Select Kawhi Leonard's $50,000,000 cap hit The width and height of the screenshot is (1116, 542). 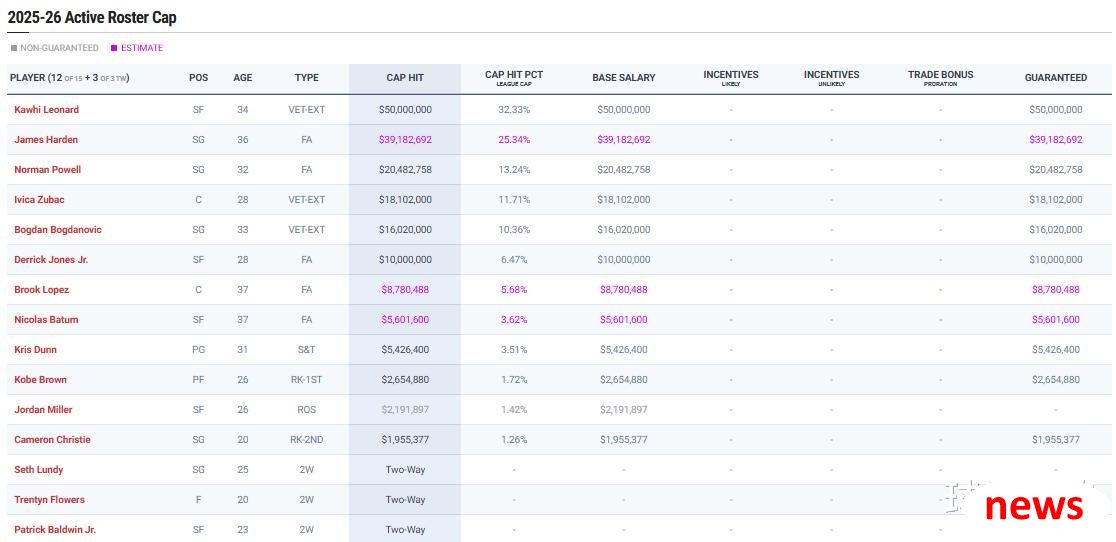coord(405,110)
